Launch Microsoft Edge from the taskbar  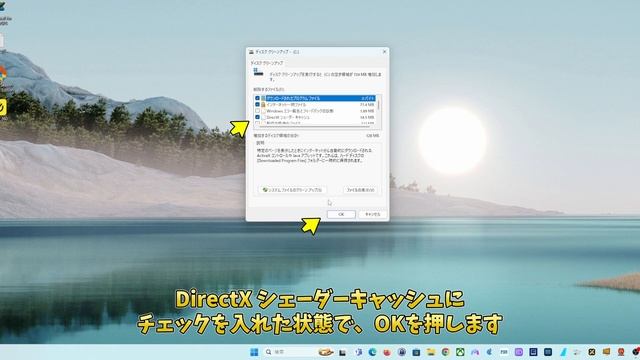point(372,352)
